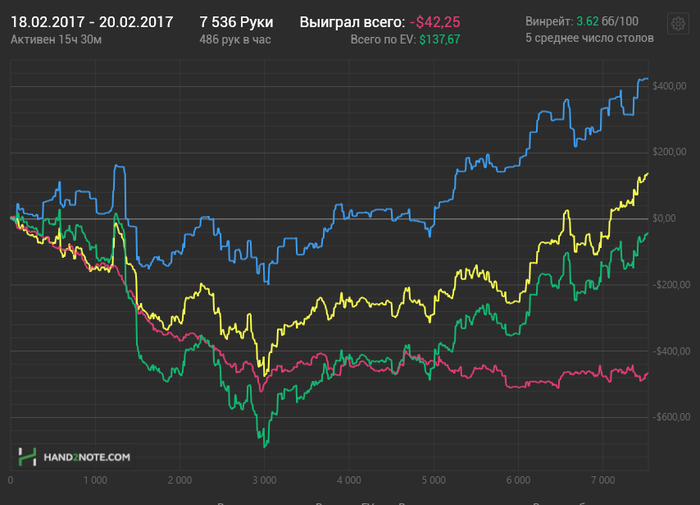This screenshot has width=700, height=505.
Task: Click the 5 000 x-axis label
Action: 433,480
